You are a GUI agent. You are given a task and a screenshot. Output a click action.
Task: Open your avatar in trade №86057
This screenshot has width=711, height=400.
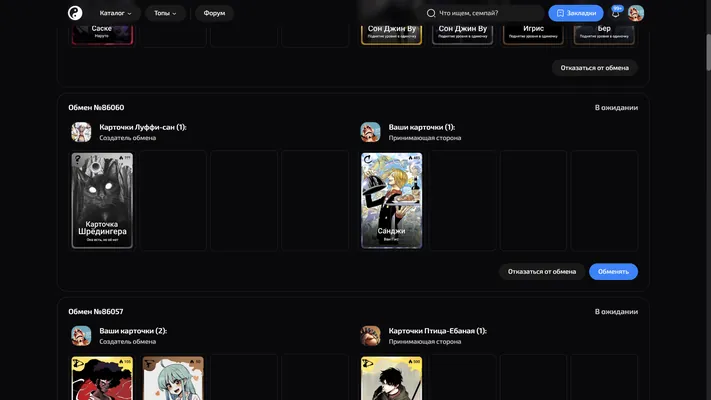click(81, 336)
